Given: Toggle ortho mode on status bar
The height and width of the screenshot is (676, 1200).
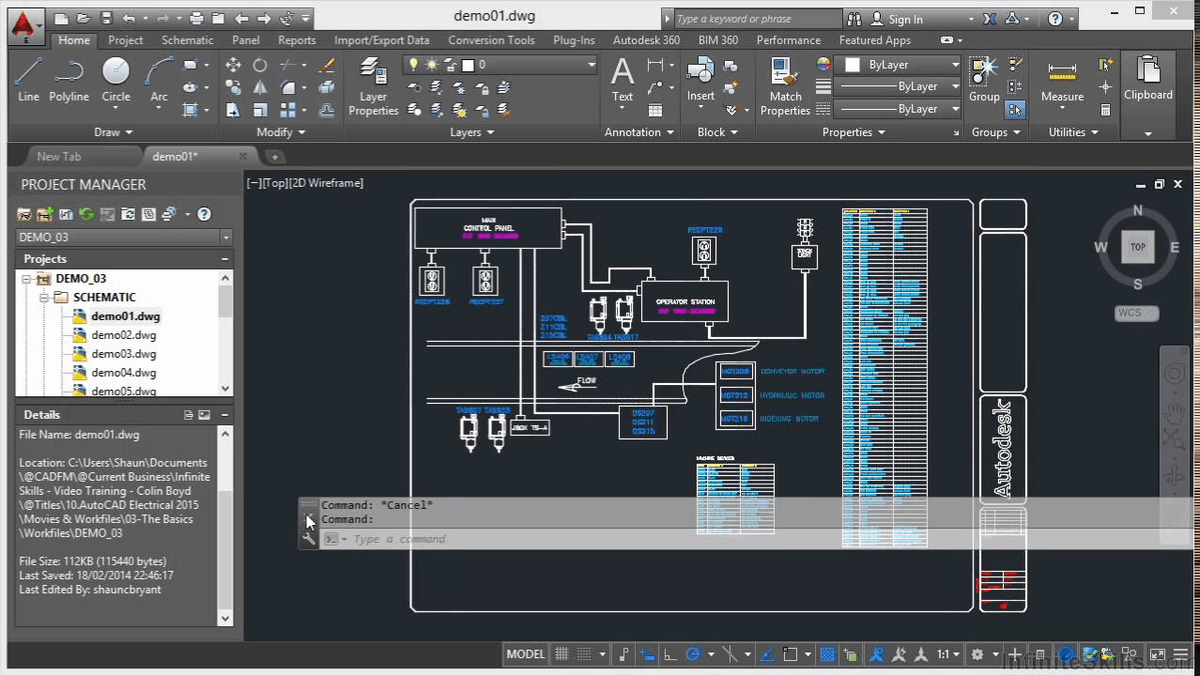Looking at the screenshot, I should click(670, 654).
